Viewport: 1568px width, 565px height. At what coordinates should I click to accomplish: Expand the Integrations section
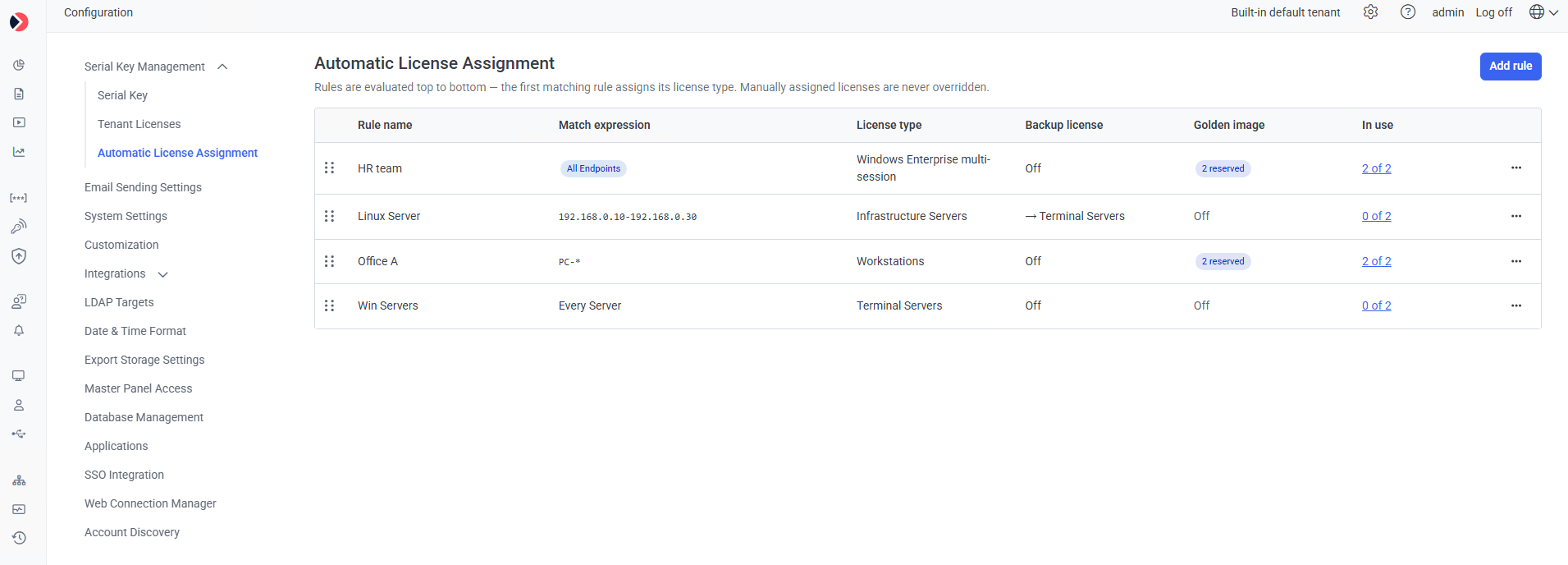coord(162,274)
